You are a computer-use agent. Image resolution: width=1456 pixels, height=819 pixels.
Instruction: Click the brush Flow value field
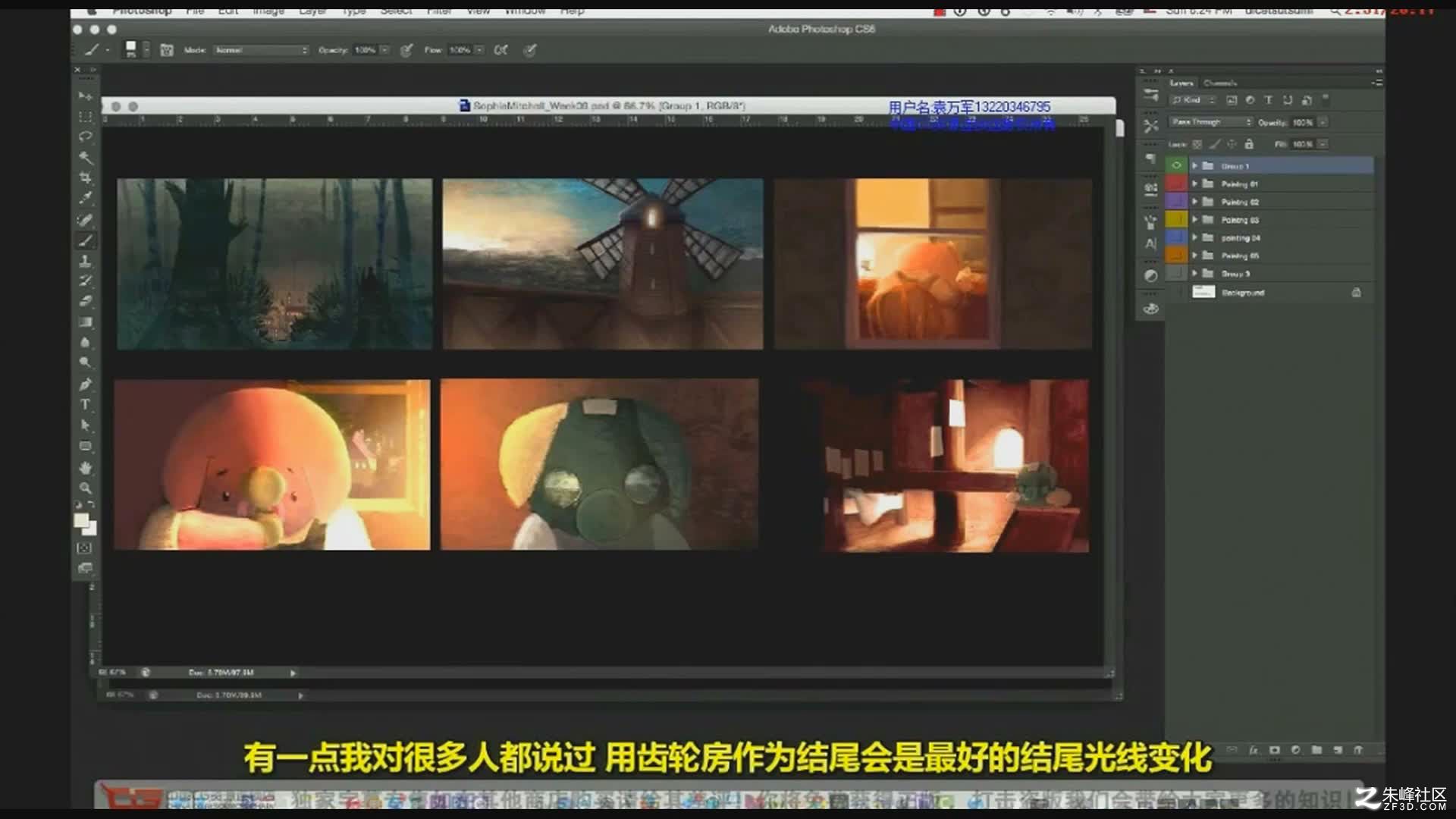point(460,50)
